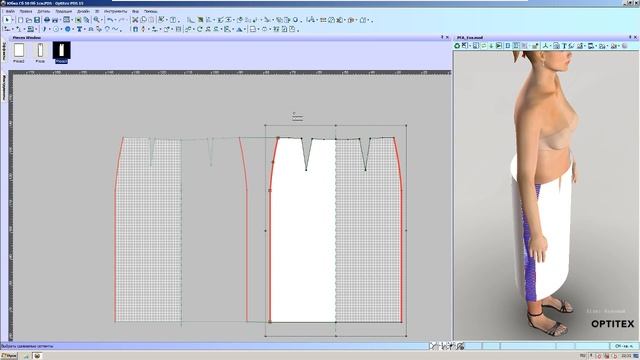Viewport: 640px width, 360px height.
Task: Click status bar text 'Выбрать сшиваемые сегменты'
Action: 28,346
